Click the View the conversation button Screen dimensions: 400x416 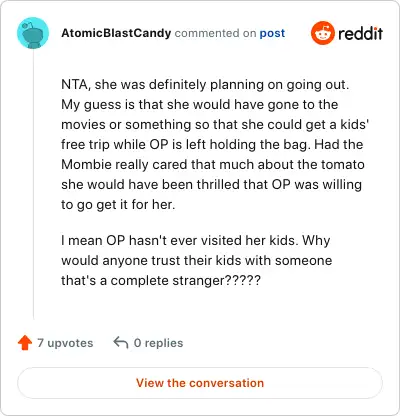point(200,383)
